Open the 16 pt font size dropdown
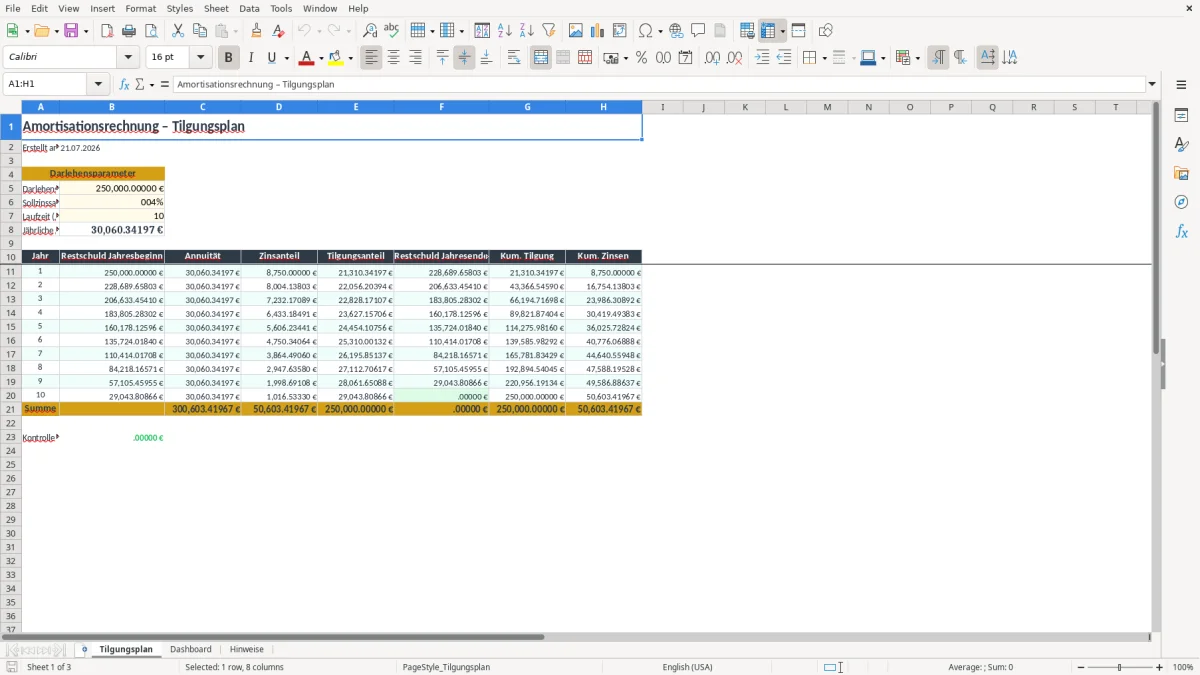 [200, 58]
